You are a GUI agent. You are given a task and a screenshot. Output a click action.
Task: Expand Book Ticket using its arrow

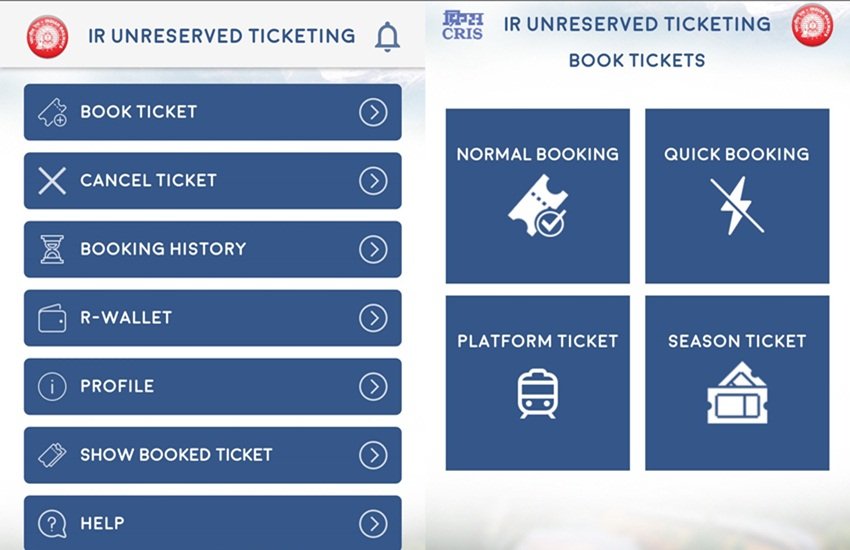pos(373,112)
